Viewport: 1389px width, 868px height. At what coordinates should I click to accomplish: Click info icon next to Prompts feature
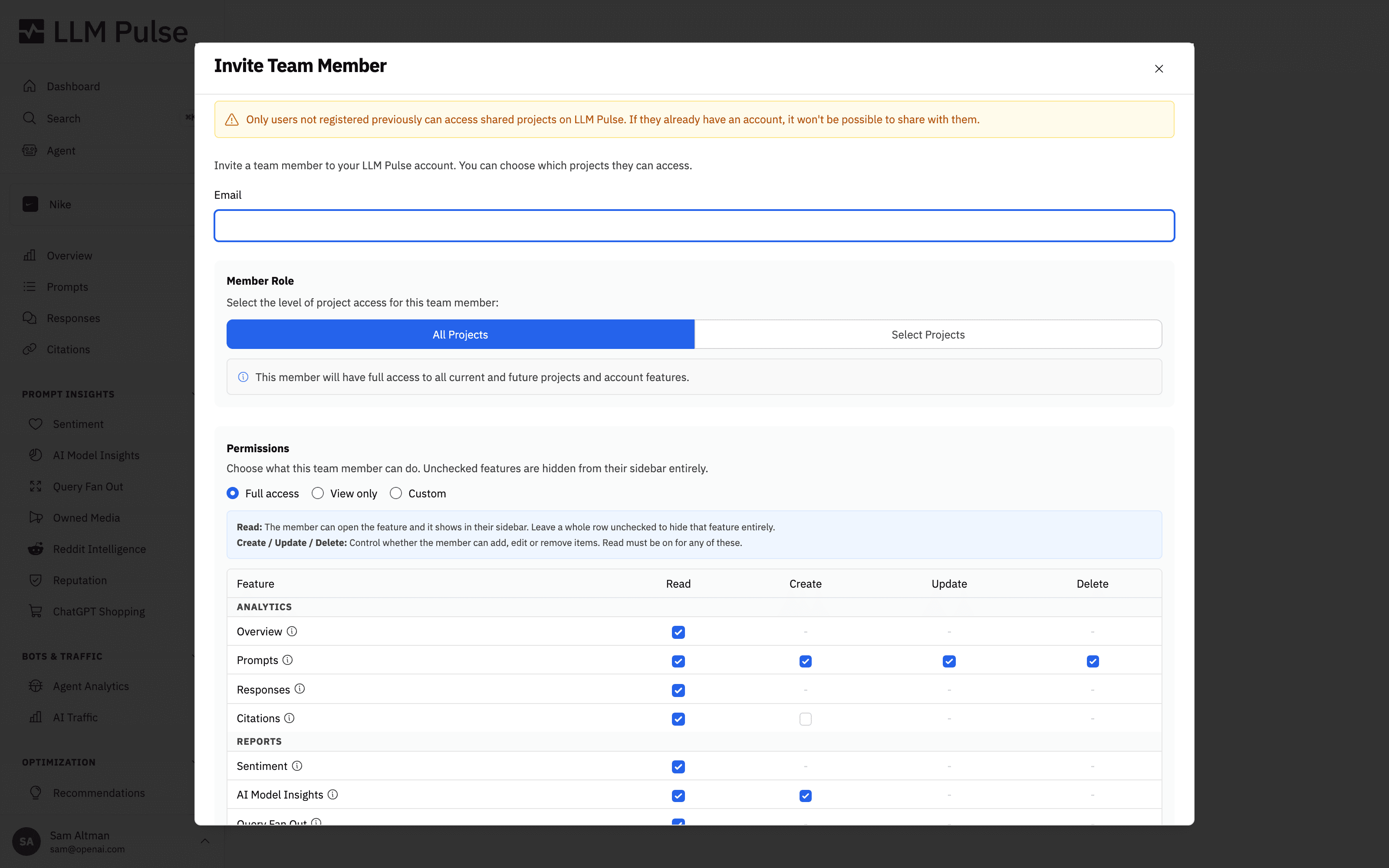(x=287, y=660)
